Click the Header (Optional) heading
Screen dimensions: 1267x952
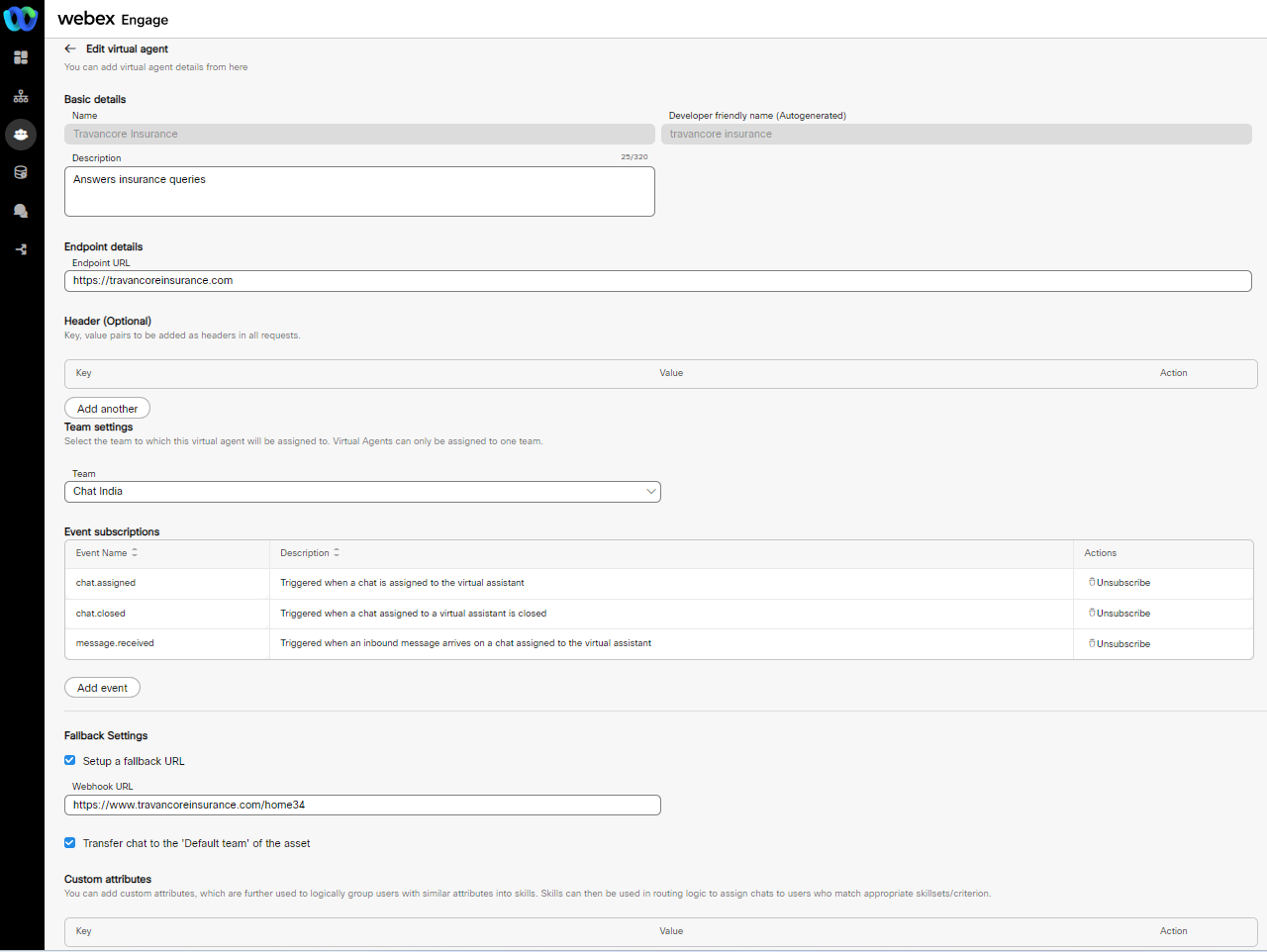click(108, 322)
